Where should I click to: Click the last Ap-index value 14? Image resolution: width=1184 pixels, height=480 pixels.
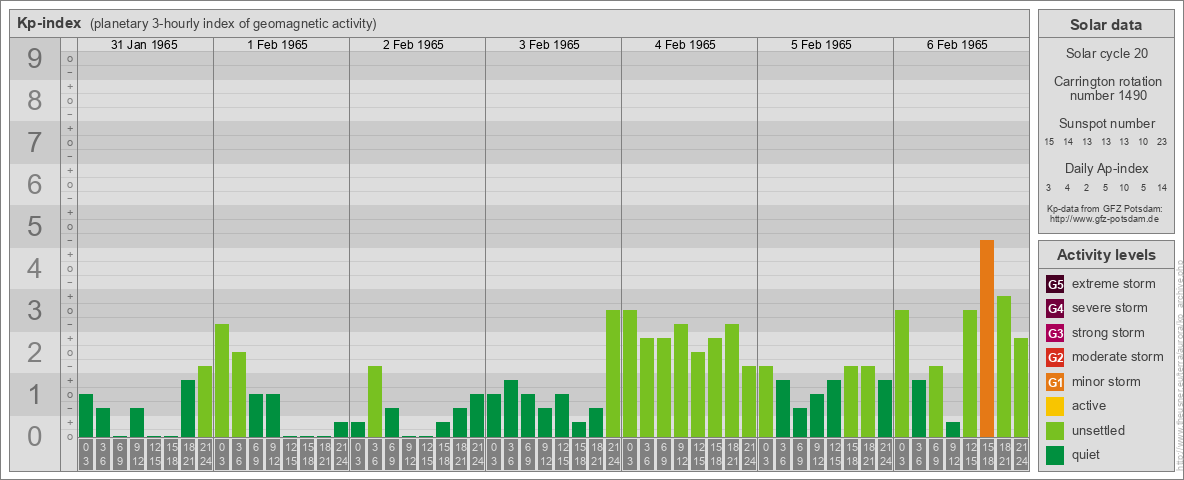click(1162, 187)
